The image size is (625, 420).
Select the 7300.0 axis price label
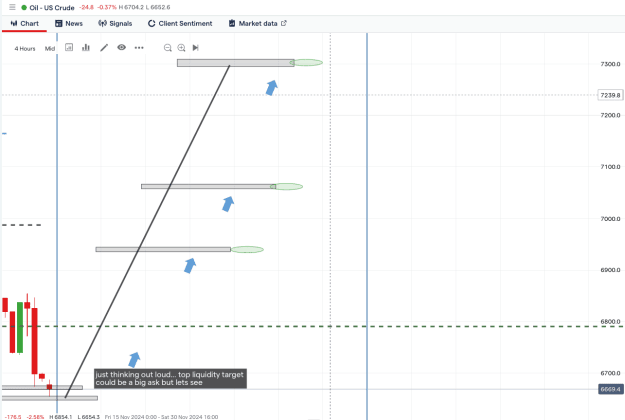coord(610,64)
